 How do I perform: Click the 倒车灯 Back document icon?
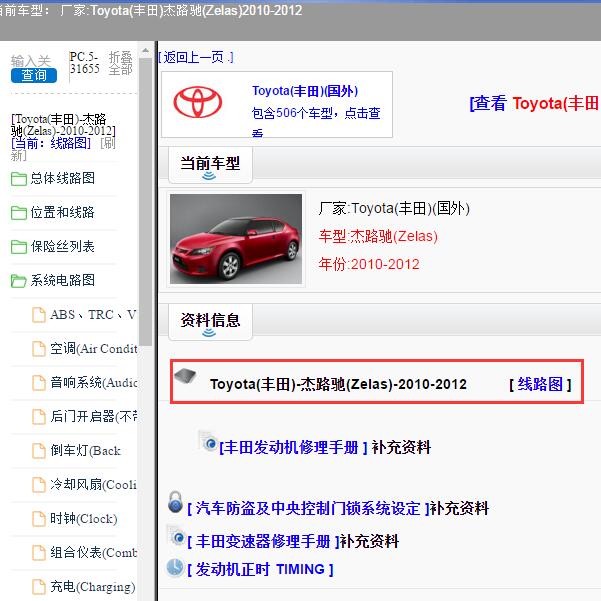38,451
